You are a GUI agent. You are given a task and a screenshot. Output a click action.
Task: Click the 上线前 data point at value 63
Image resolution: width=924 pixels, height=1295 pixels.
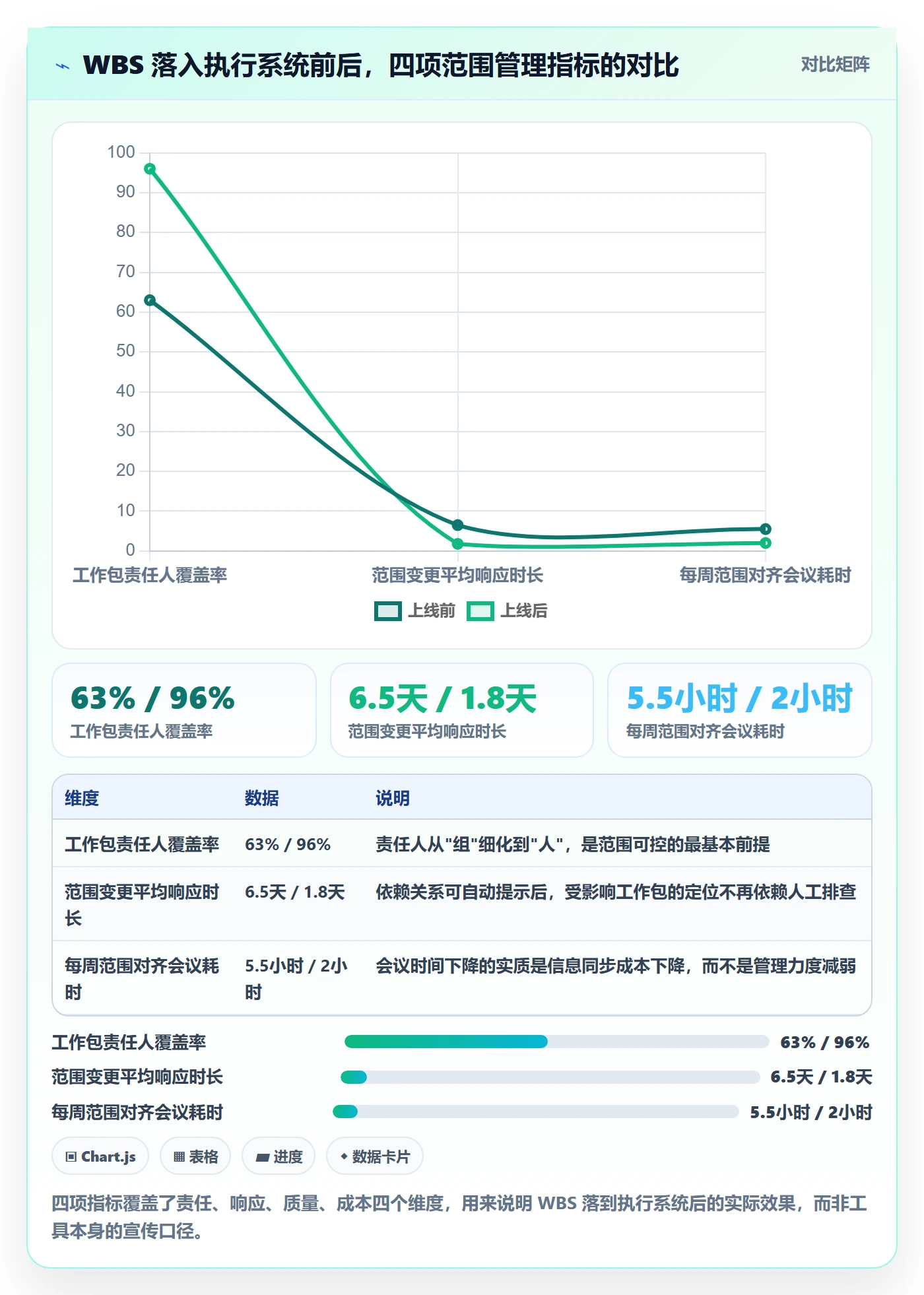tap(150, 300)
